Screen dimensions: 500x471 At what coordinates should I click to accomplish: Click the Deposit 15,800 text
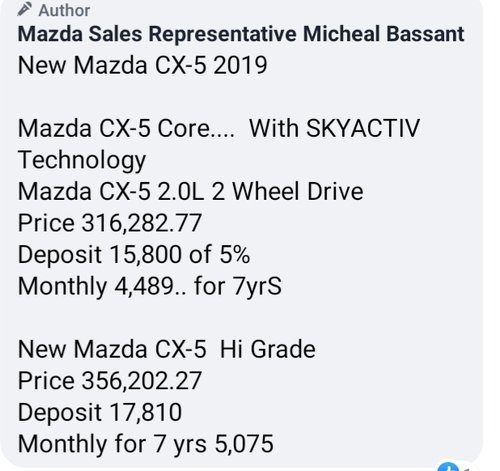(100, 255)
